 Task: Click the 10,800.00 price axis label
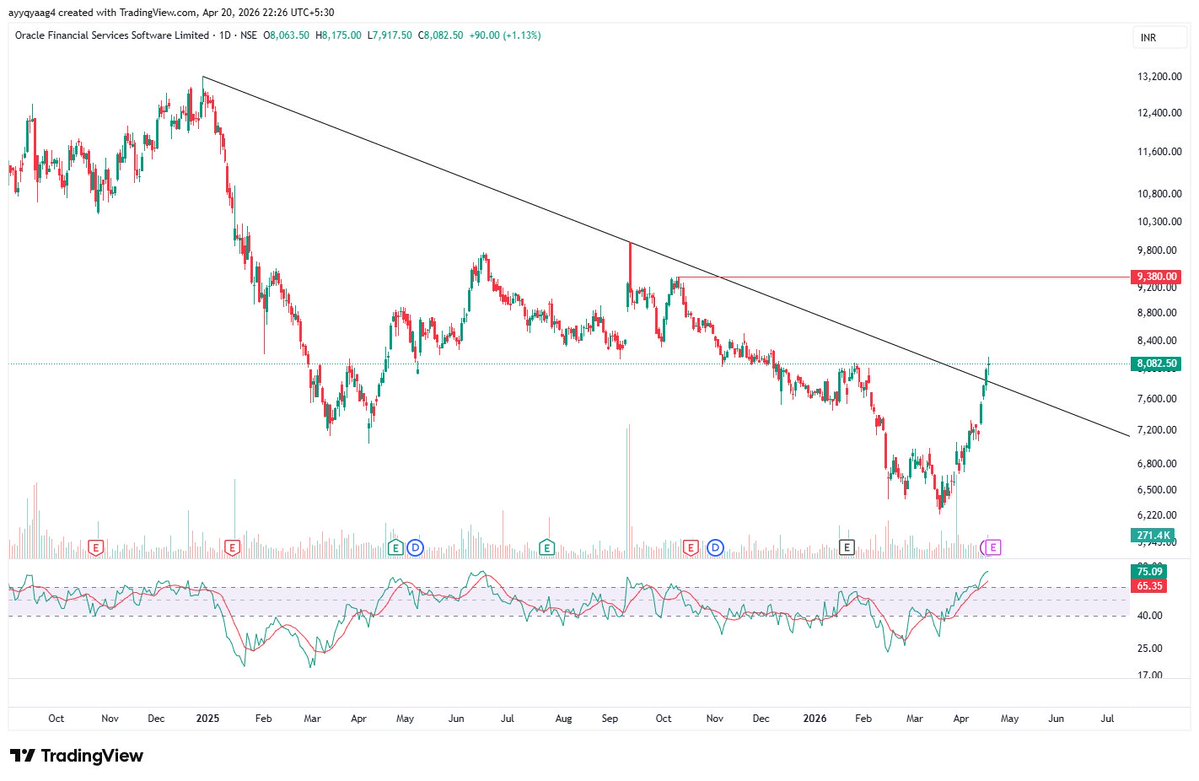pos(1159,194)
